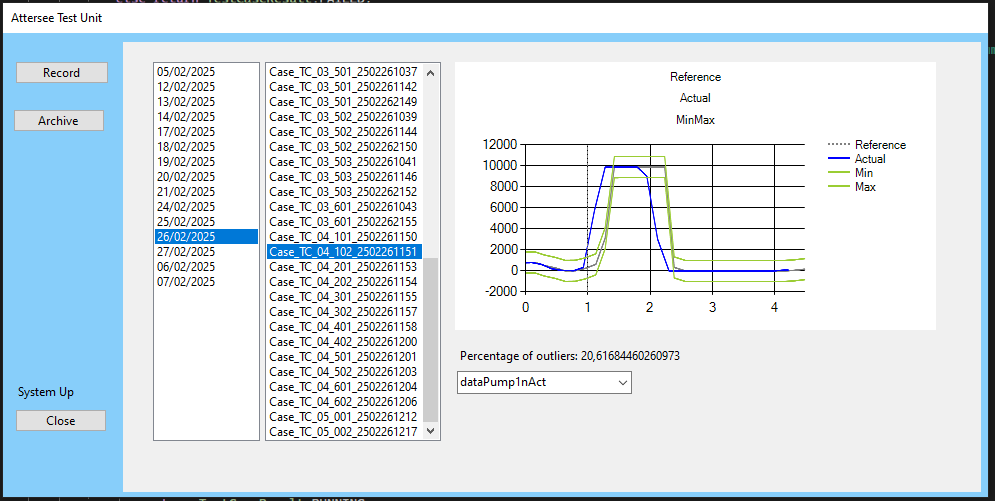This screenshot has height=501, width=995.
Task: Select Case_TC_04_502_2502261203
Action: pyautogui.click(x=345, y=372)
